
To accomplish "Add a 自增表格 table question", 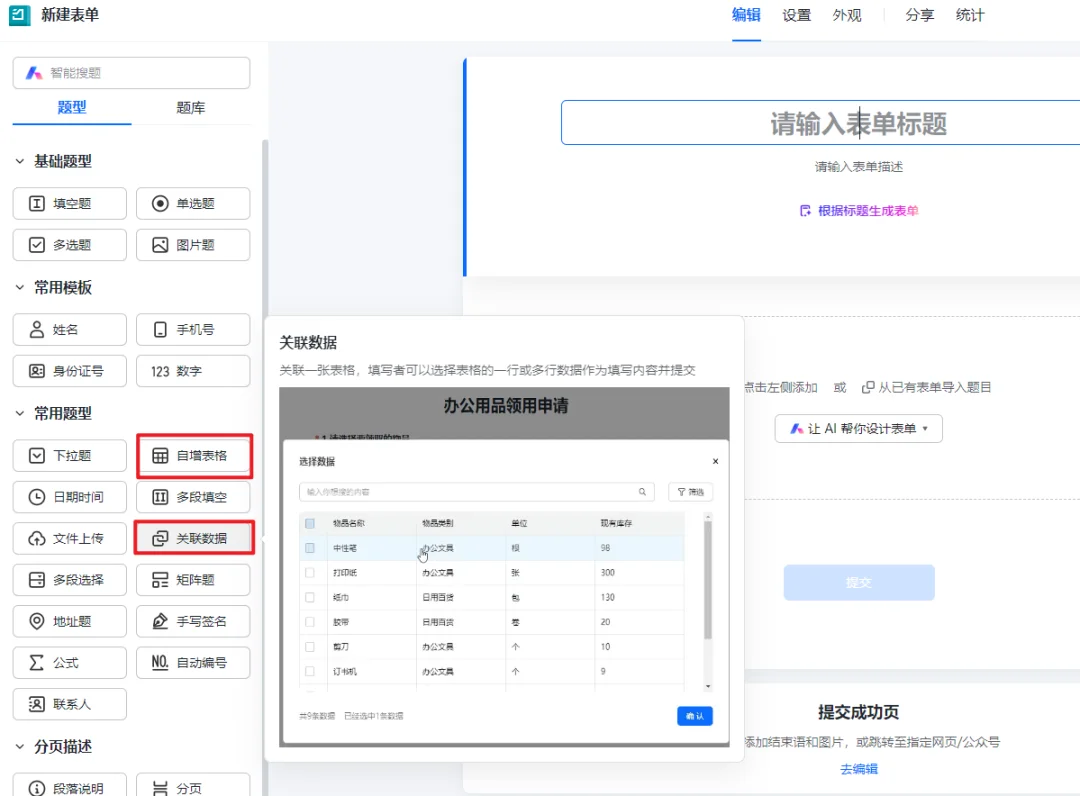I will (x=193, y=455).
